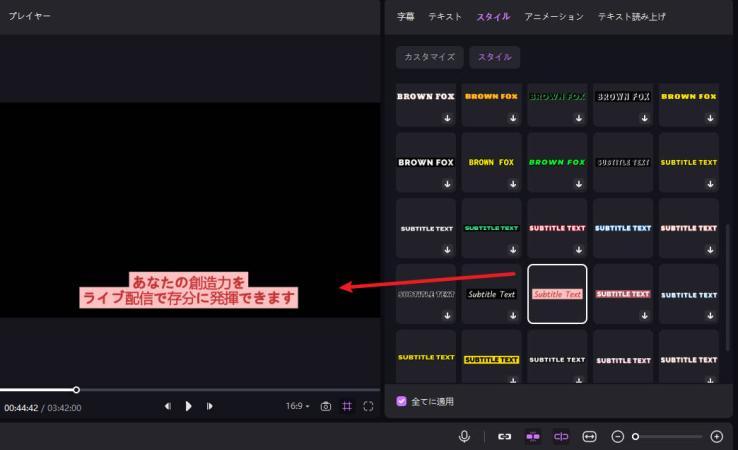Download the black-box italic Subtitle Text style
738x450 pixels.
[x=513, y=316]
